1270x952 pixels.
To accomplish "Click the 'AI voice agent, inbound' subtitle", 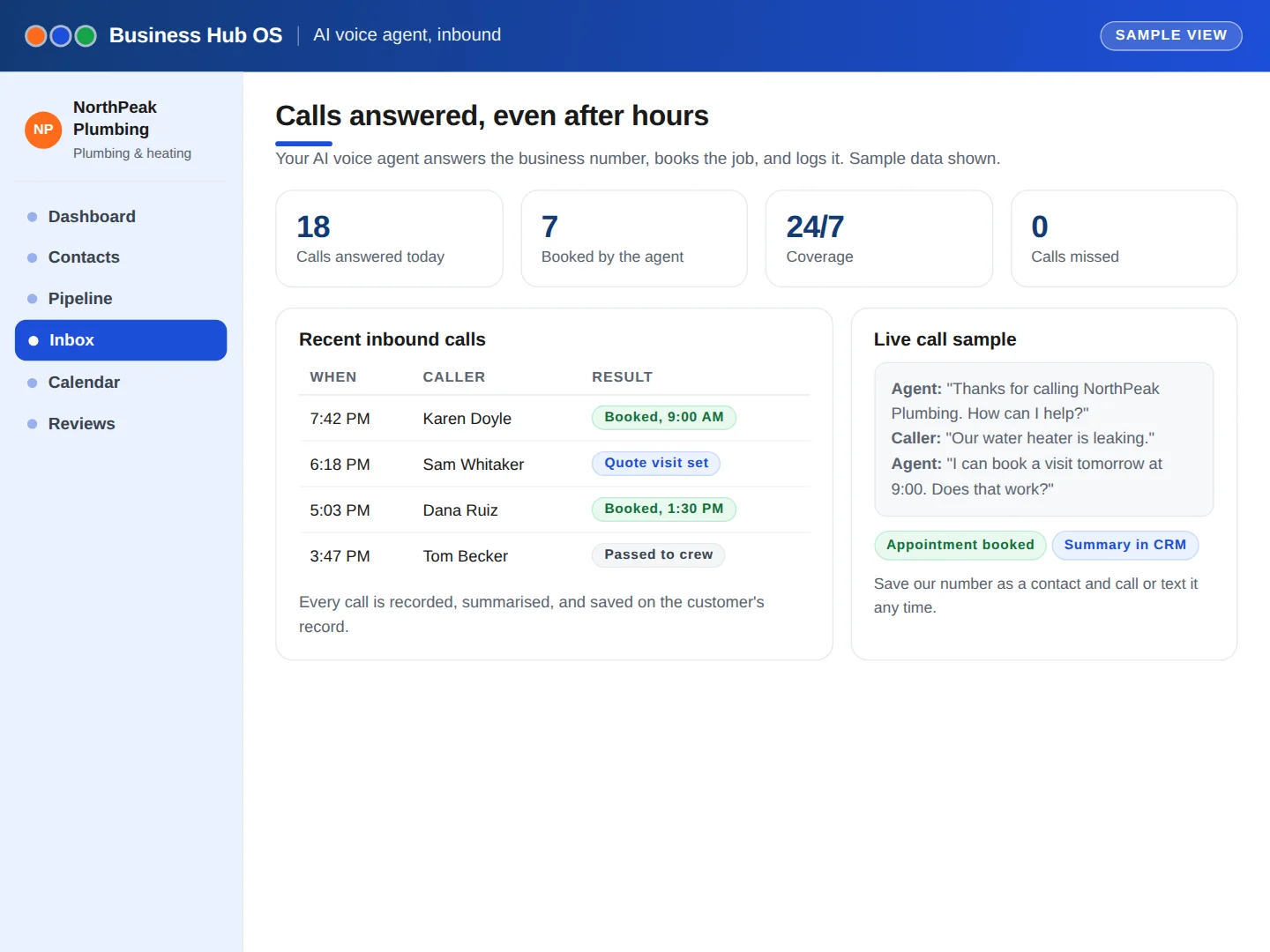I will tap(407, 35).
